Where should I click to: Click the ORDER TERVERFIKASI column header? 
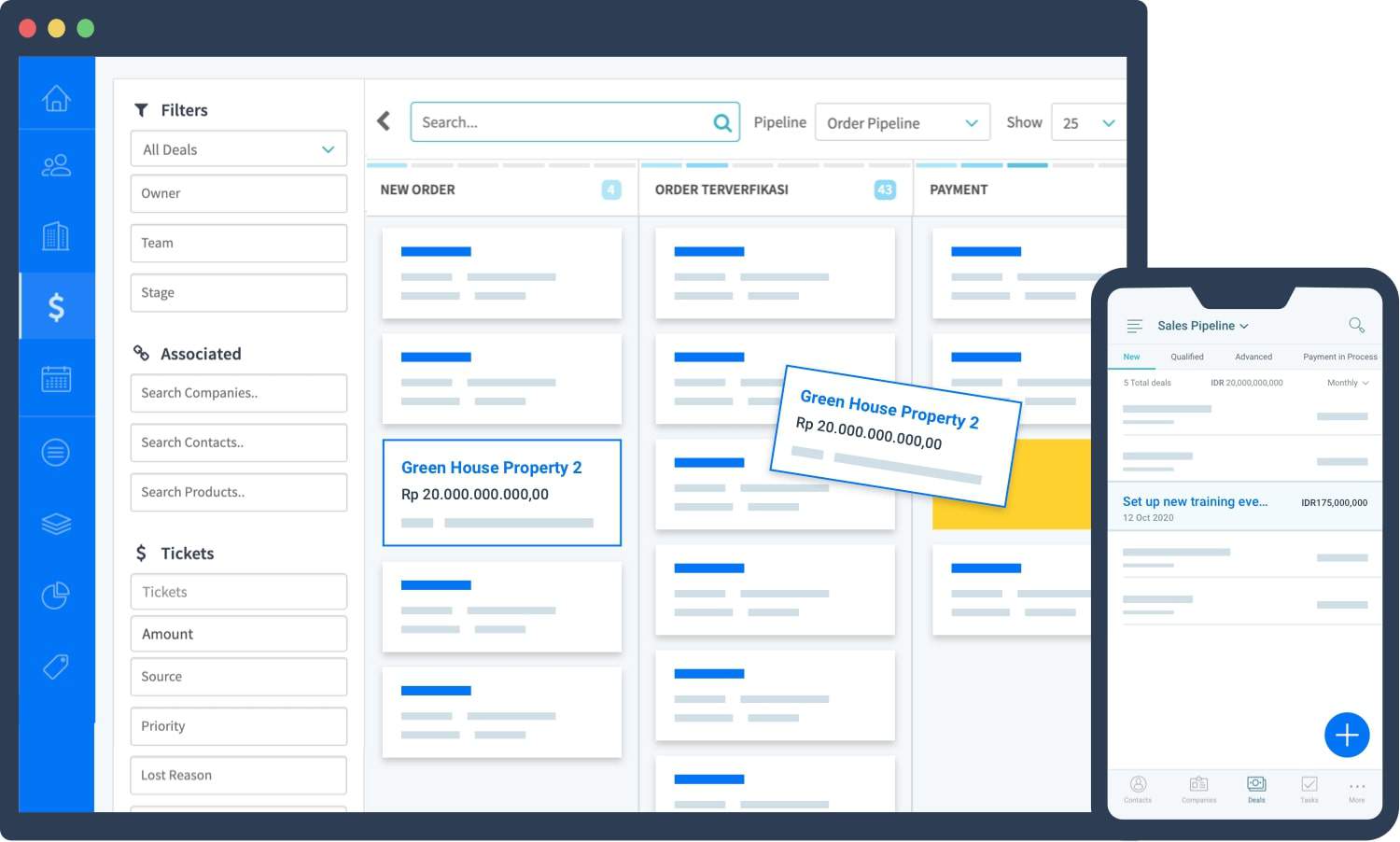click(721, 189)
